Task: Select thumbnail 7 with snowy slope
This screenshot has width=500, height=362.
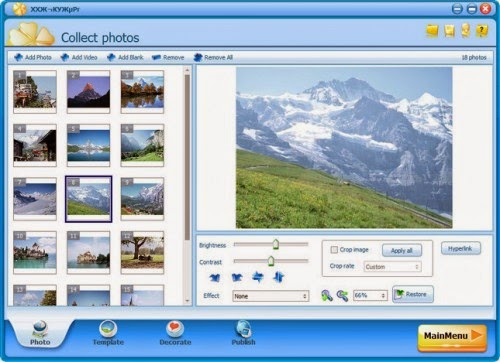Action: point(35,199)
